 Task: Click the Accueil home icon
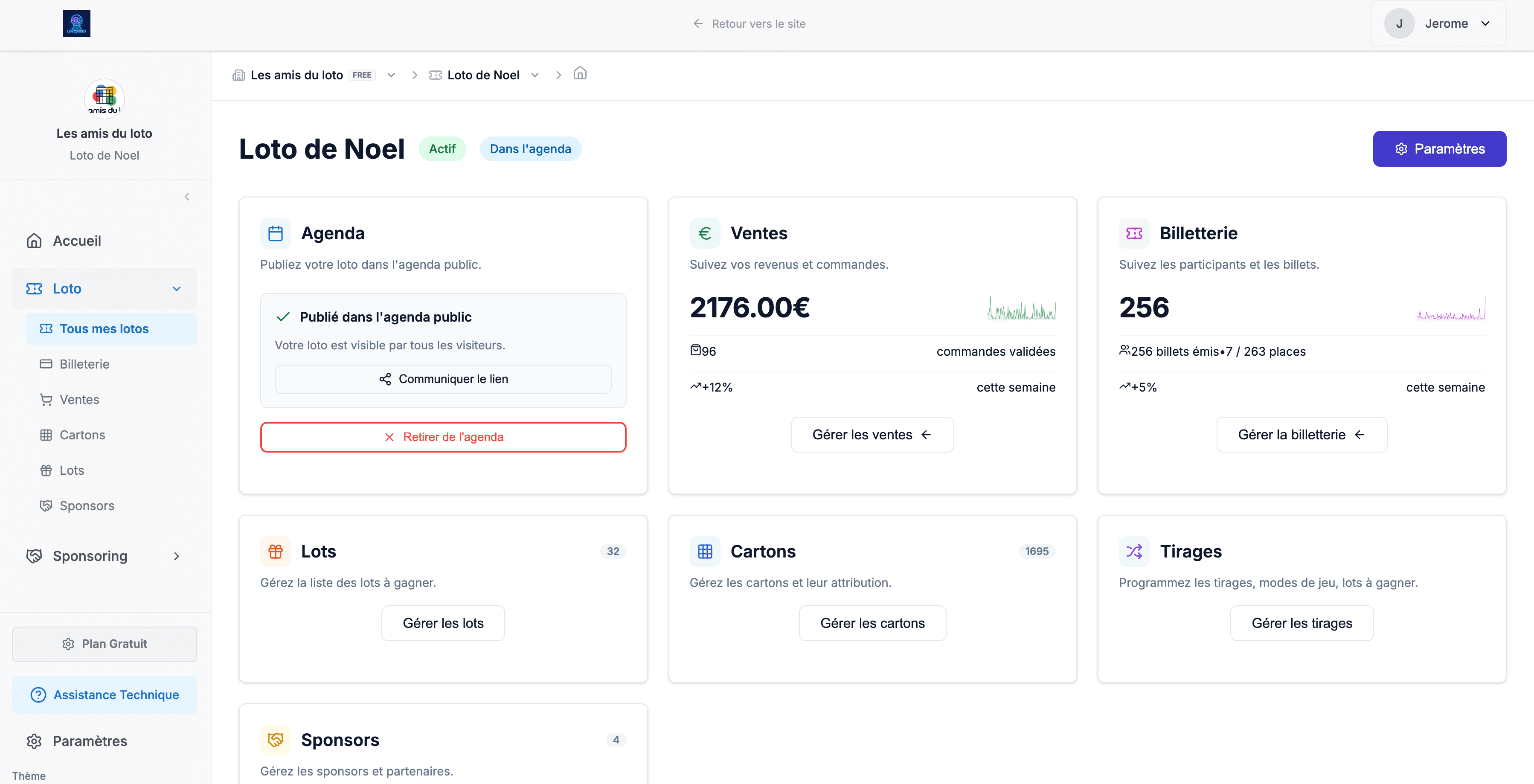pos(34,241)
